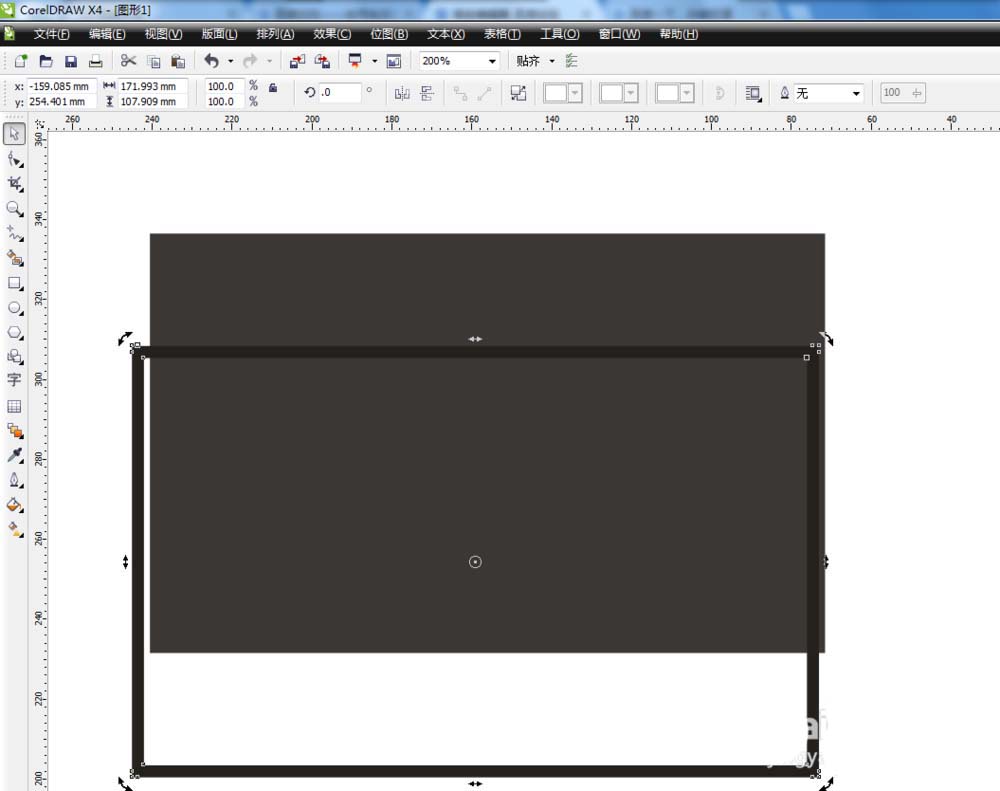The height and width of the screenshot is (791, 1000).
Task: Select the Rectangle tool
Action: (15, 283)
